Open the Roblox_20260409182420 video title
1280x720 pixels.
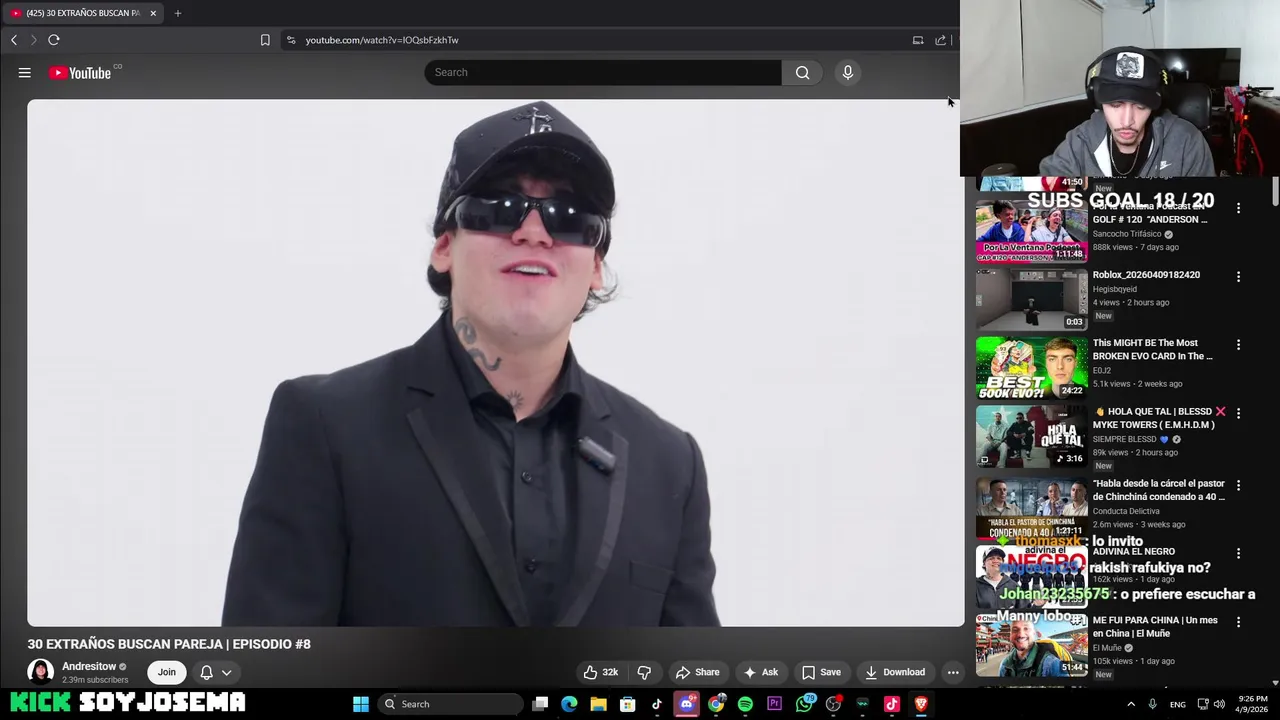[1146, 275]
